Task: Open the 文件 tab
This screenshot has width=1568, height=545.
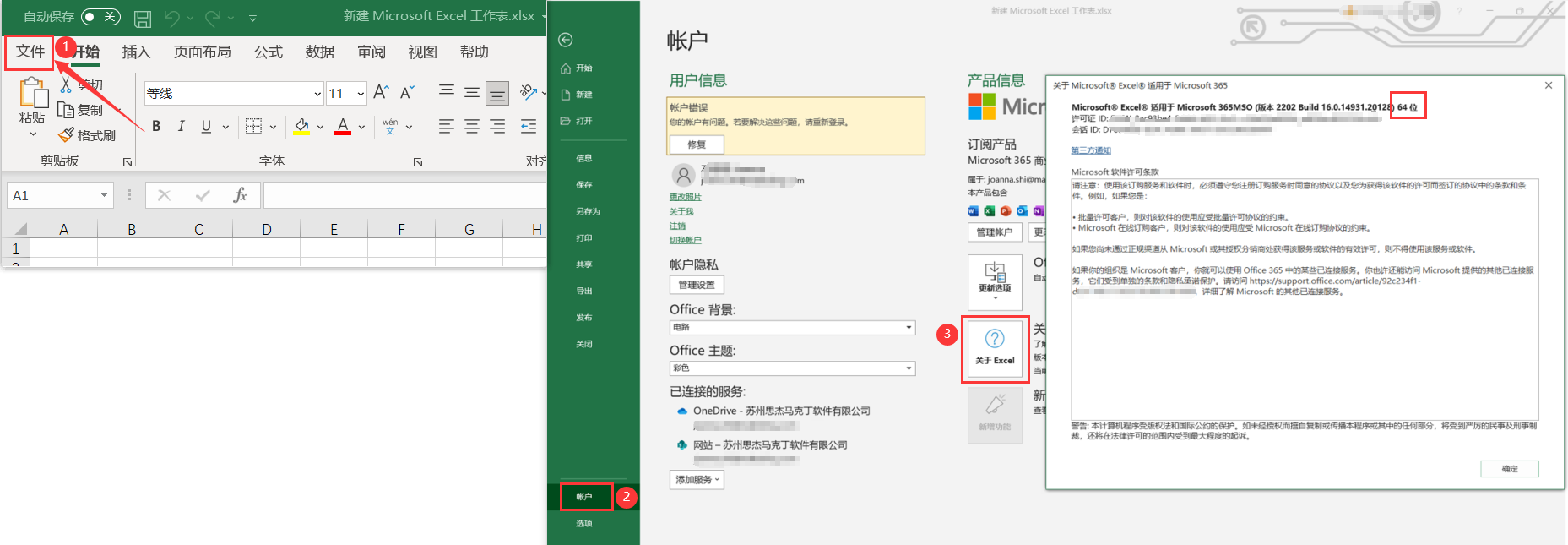Action: (x=30, y=52)
